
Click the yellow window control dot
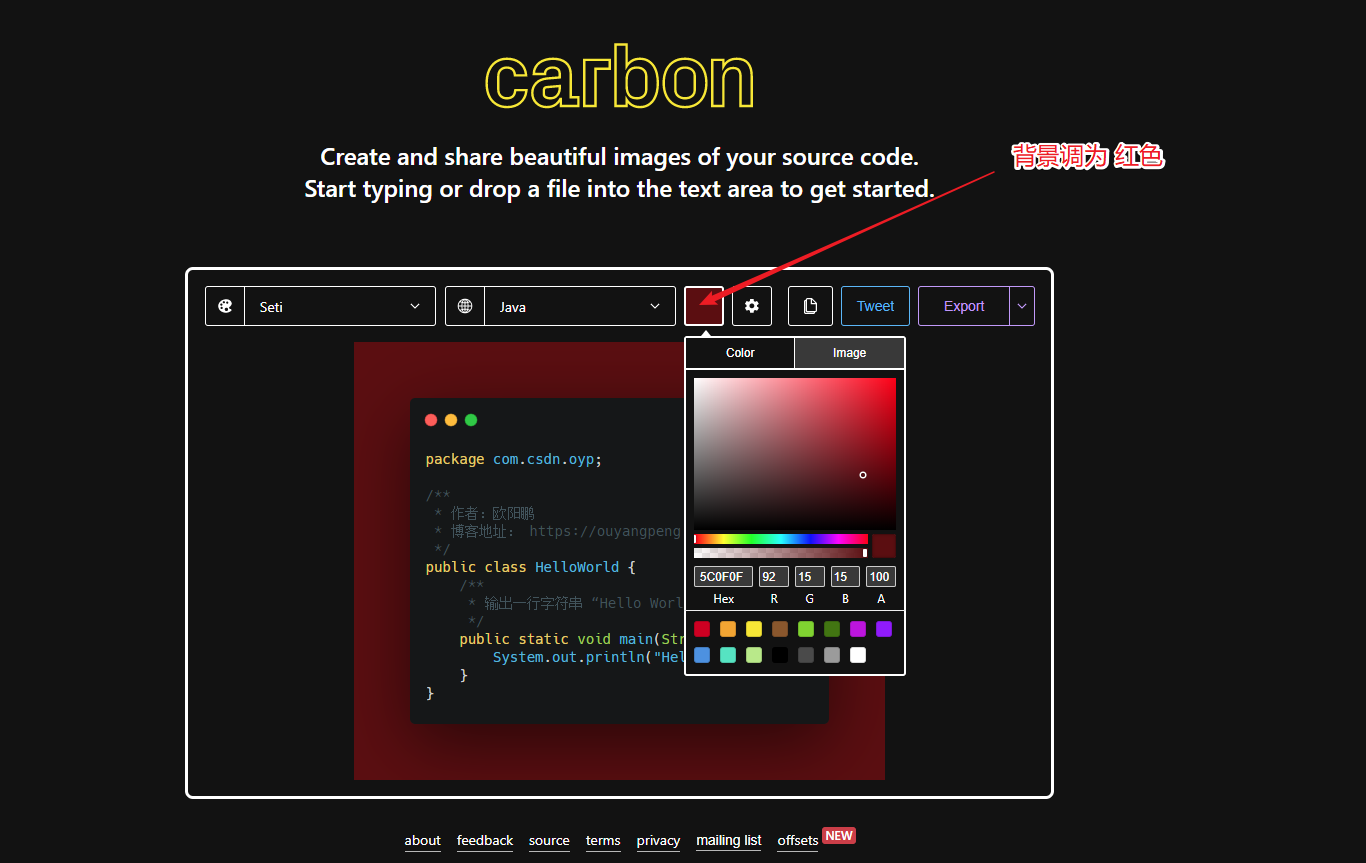coord(451,420)
